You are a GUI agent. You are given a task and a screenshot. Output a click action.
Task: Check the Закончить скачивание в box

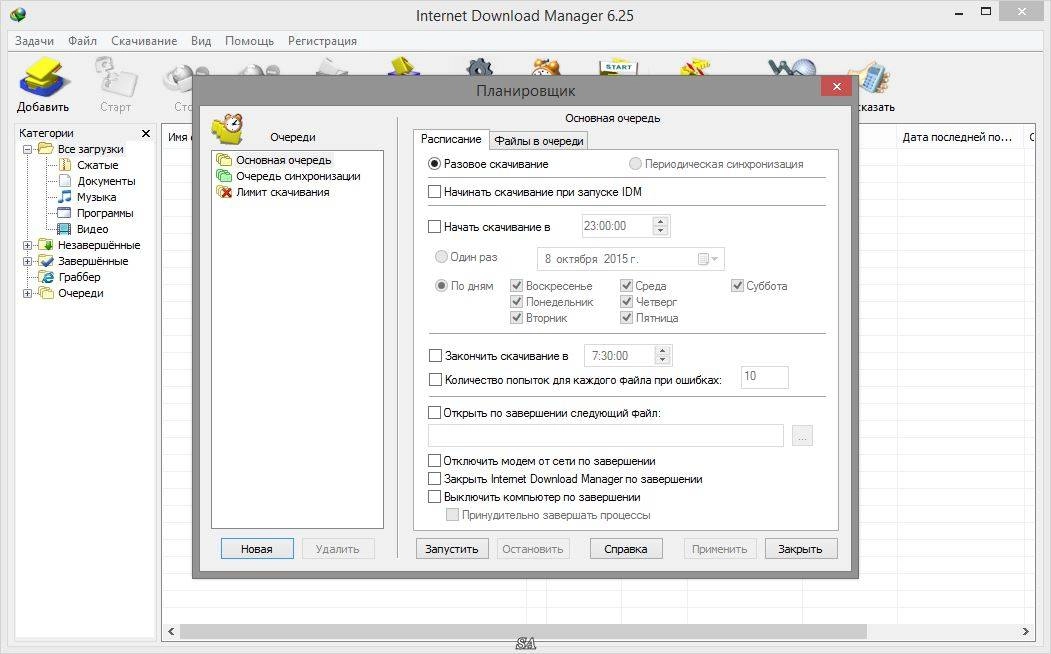435,356
